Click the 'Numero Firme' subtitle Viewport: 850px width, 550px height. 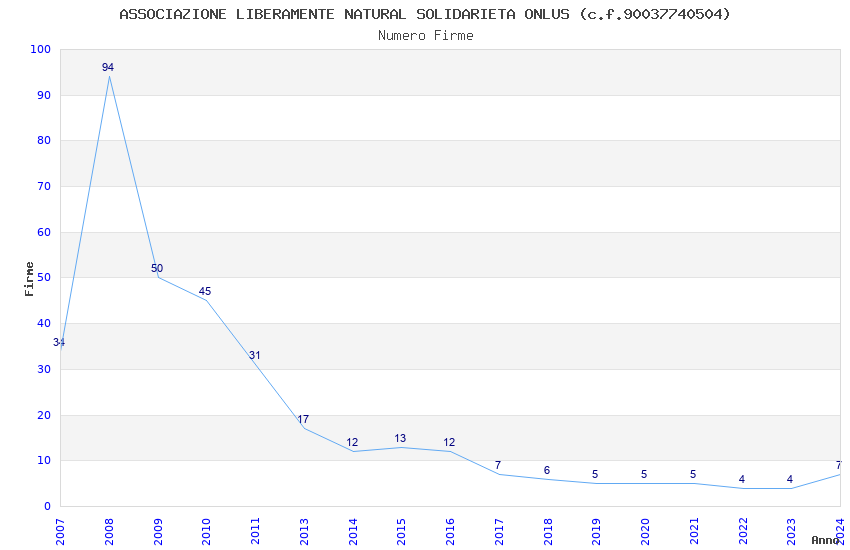click(426, 35)
